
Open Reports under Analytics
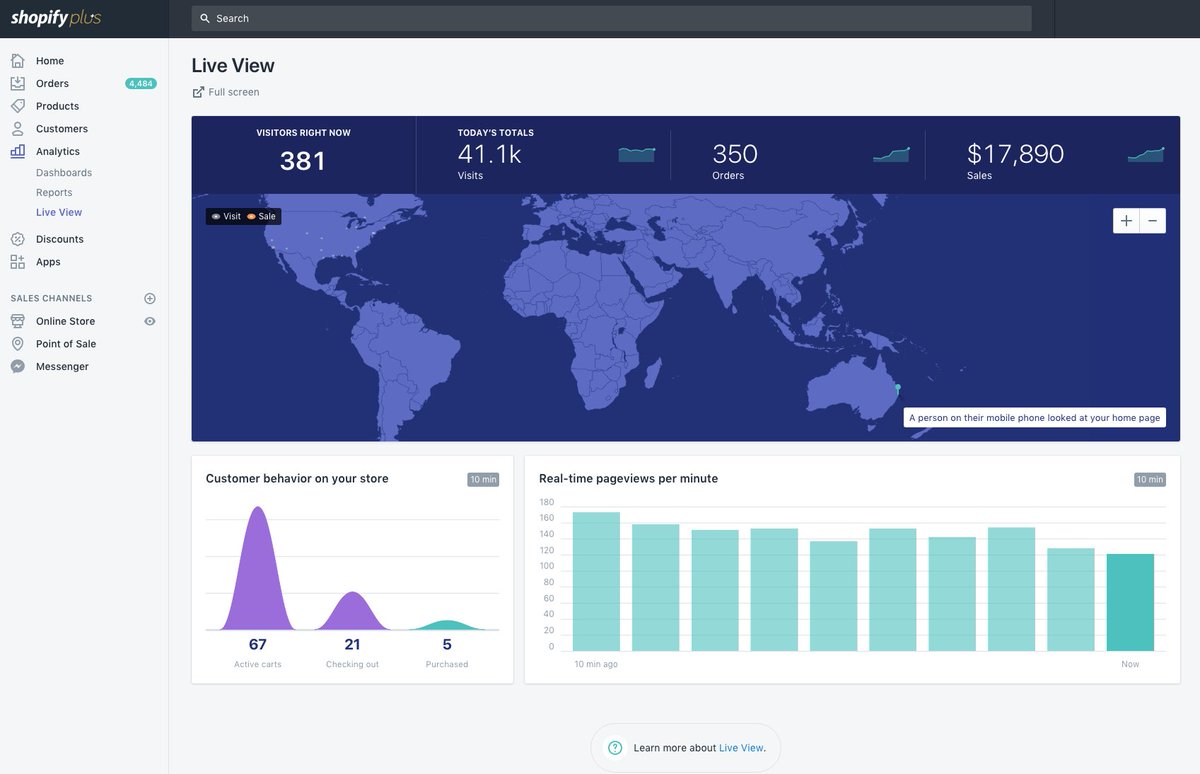click(x=54, y=193)
